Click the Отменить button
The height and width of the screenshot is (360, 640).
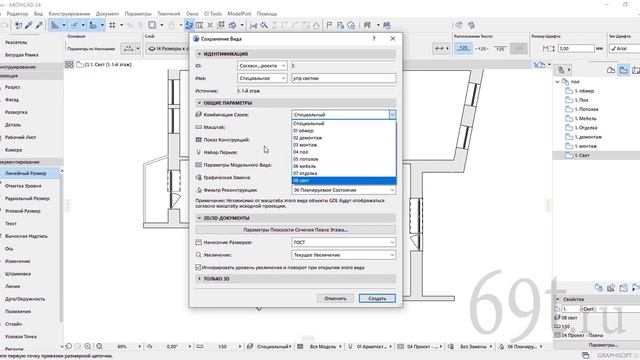335,298
